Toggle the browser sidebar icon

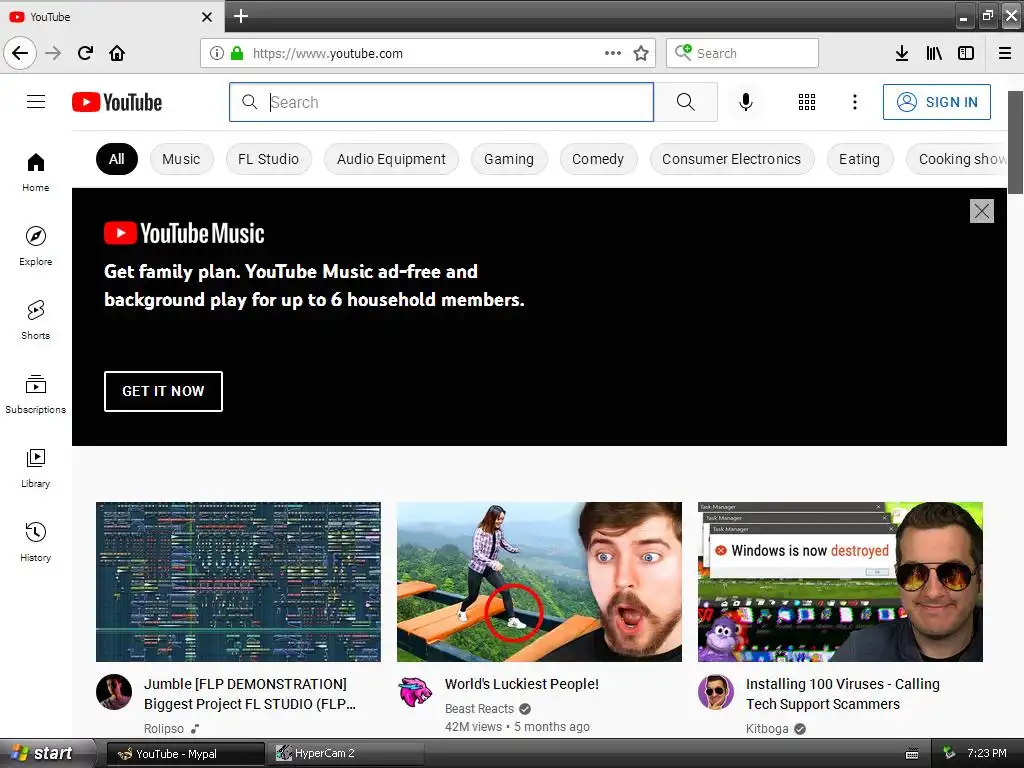click(x=966, y=53)
